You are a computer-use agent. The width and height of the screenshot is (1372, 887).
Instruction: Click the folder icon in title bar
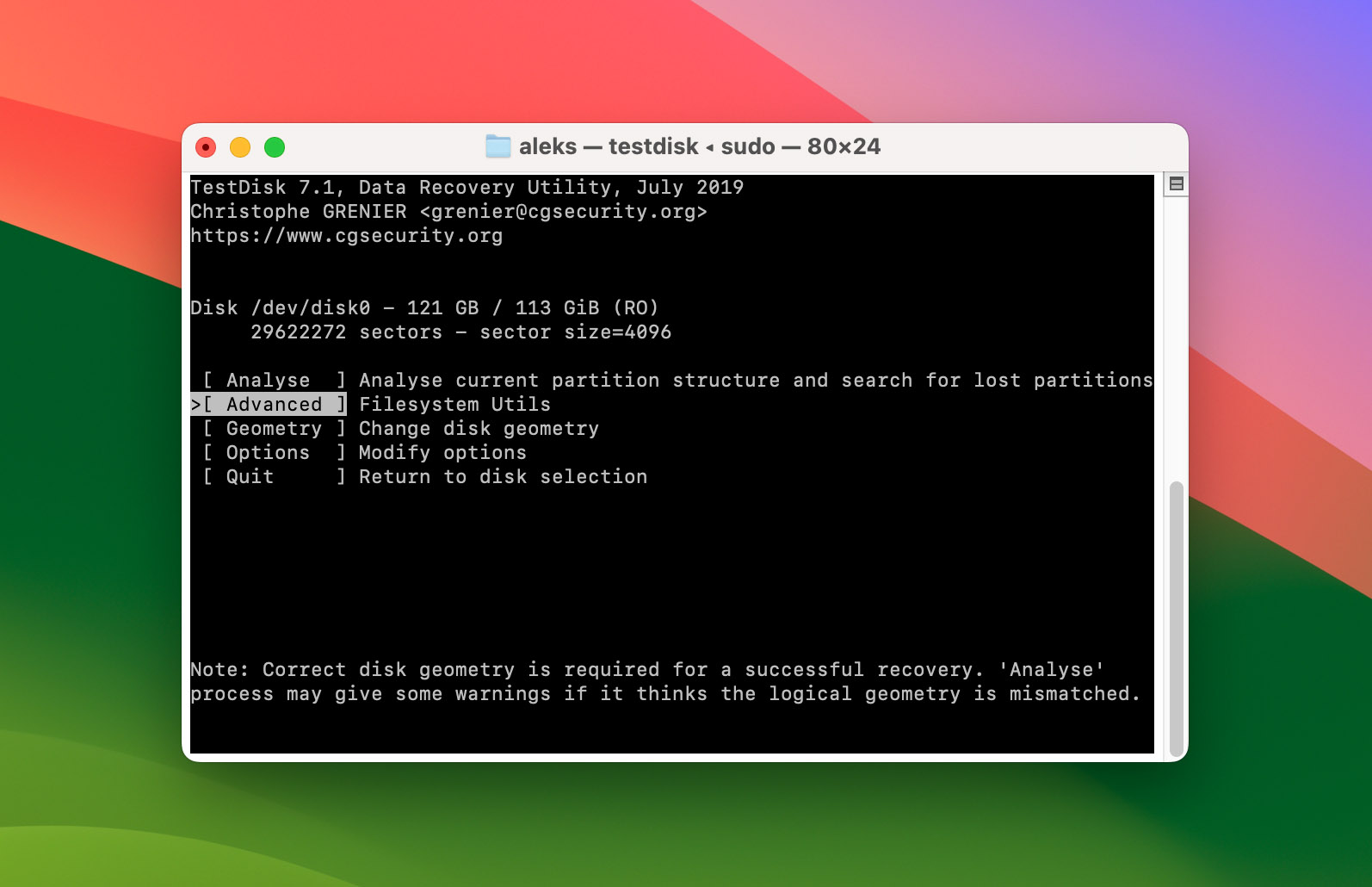coord(498,146)
